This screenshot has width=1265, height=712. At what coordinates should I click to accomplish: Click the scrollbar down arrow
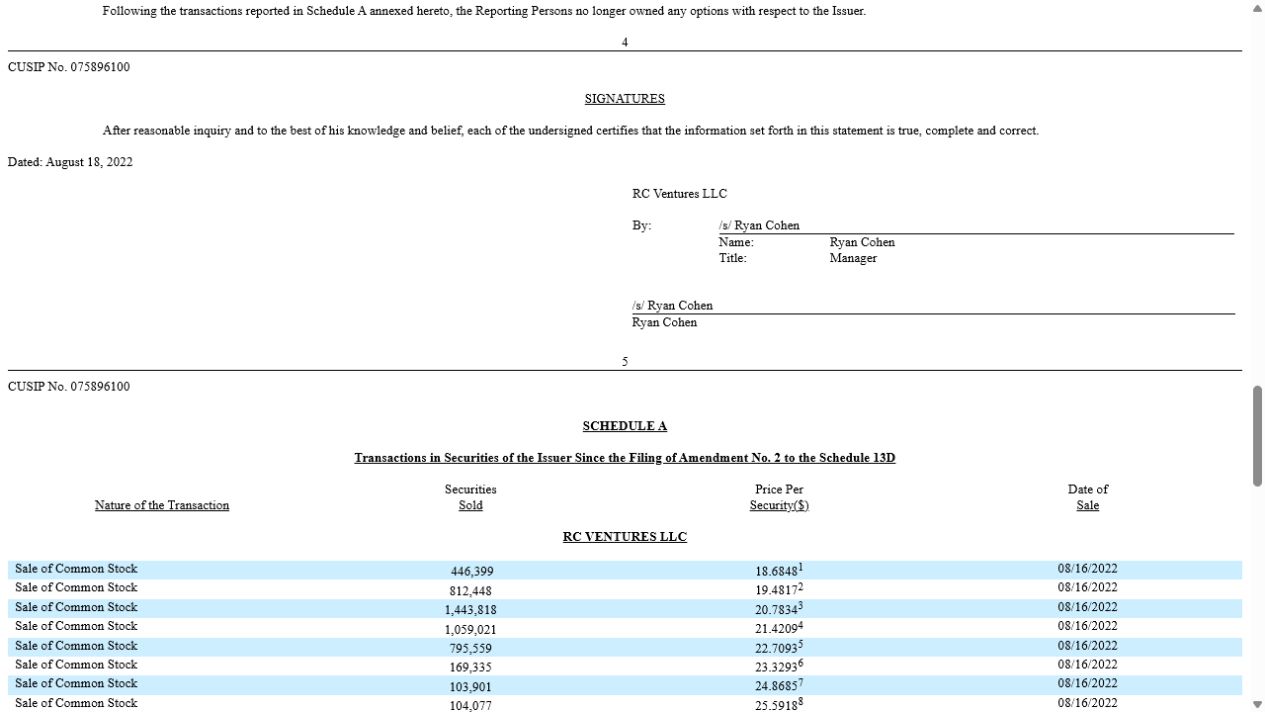pyautogui.click(x=1257, y=704)
